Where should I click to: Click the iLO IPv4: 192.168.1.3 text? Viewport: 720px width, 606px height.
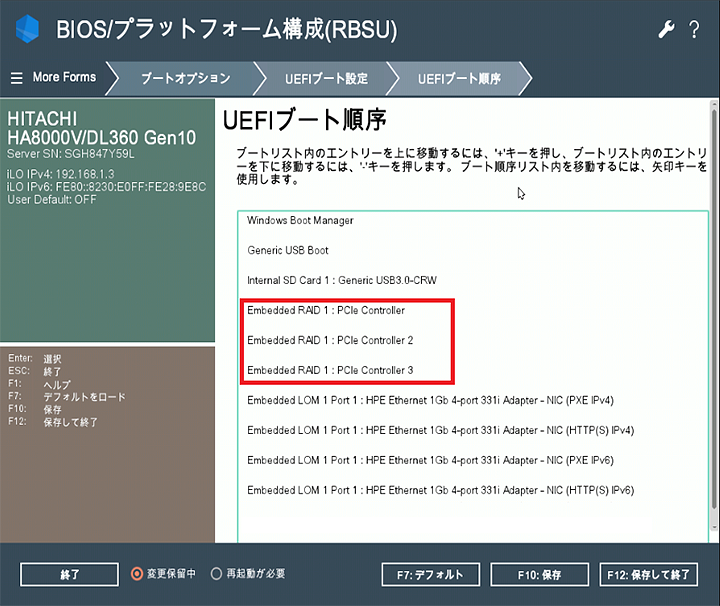[60, 174]
